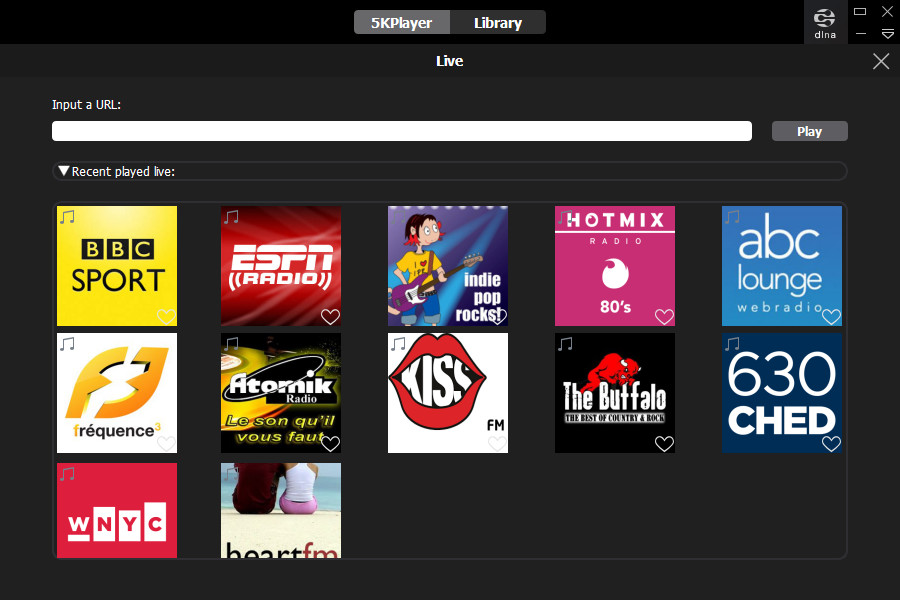Select the frequence 3 station thumbnail

click(x=117, y=393)
